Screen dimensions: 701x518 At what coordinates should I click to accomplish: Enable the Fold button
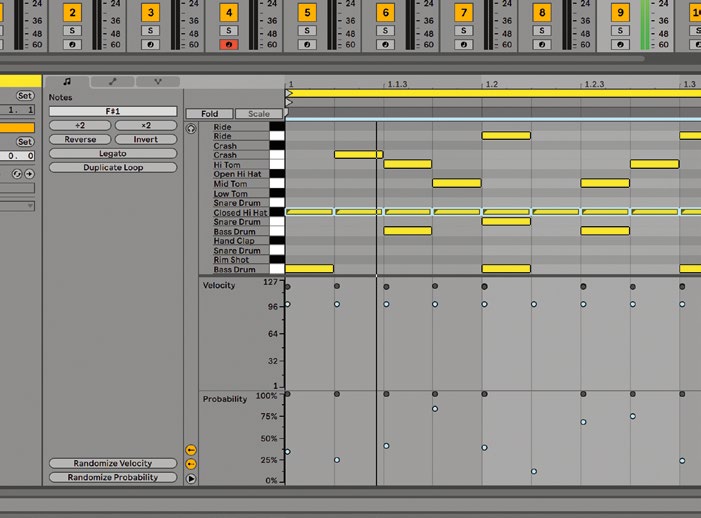pyautogui.click(x=210, y=114)
